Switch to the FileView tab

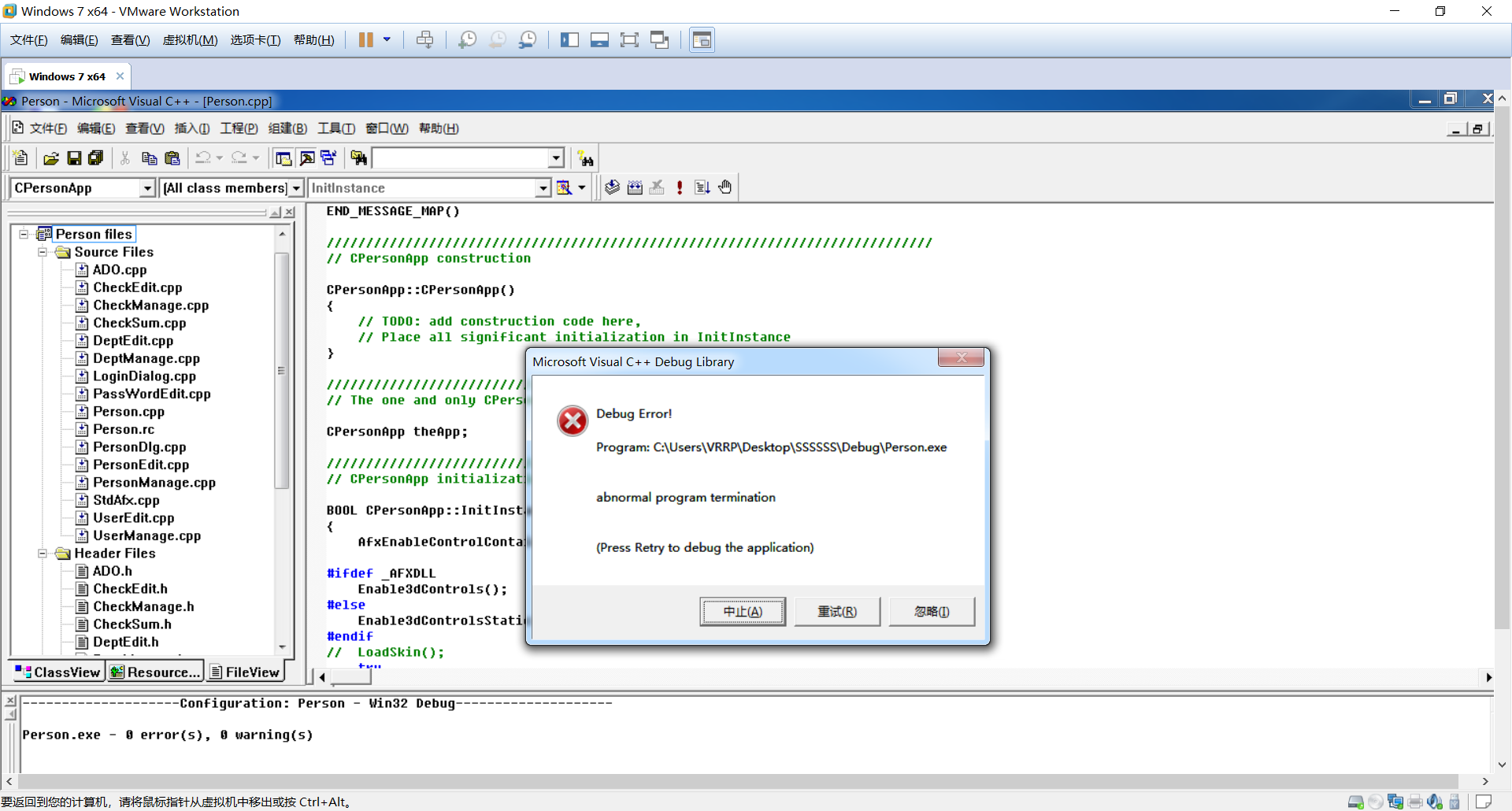coord(245,672)
